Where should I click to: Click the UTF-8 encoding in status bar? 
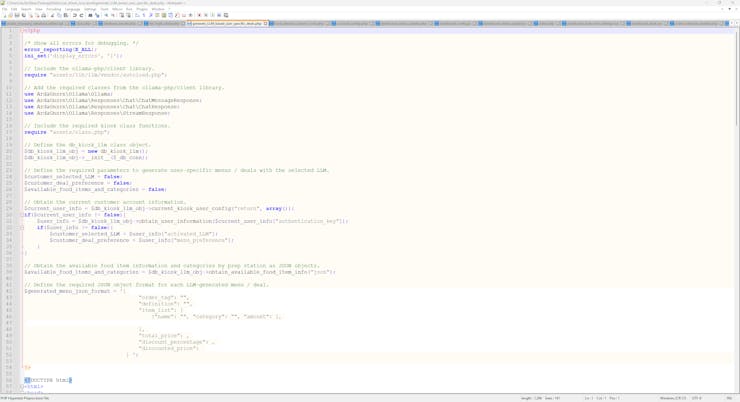[x=697, y=398]
